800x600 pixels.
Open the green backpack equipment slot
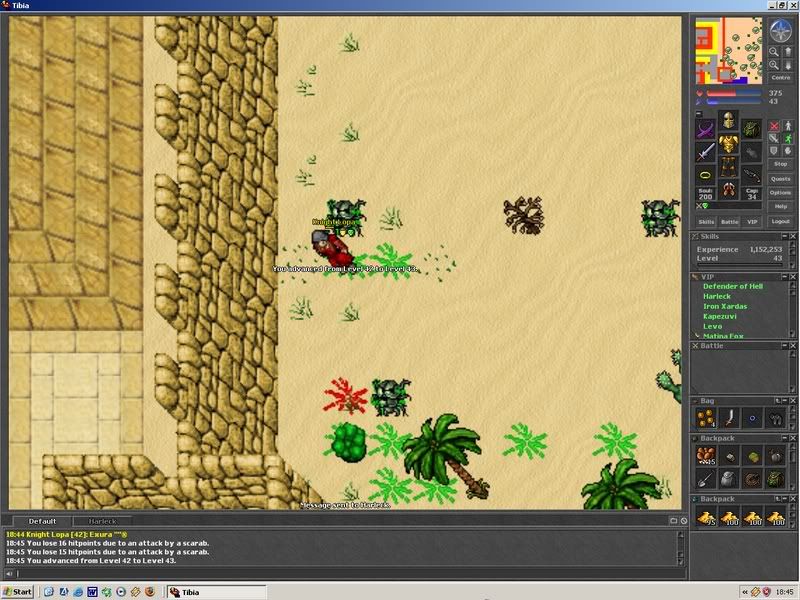(x=752, y=130)
